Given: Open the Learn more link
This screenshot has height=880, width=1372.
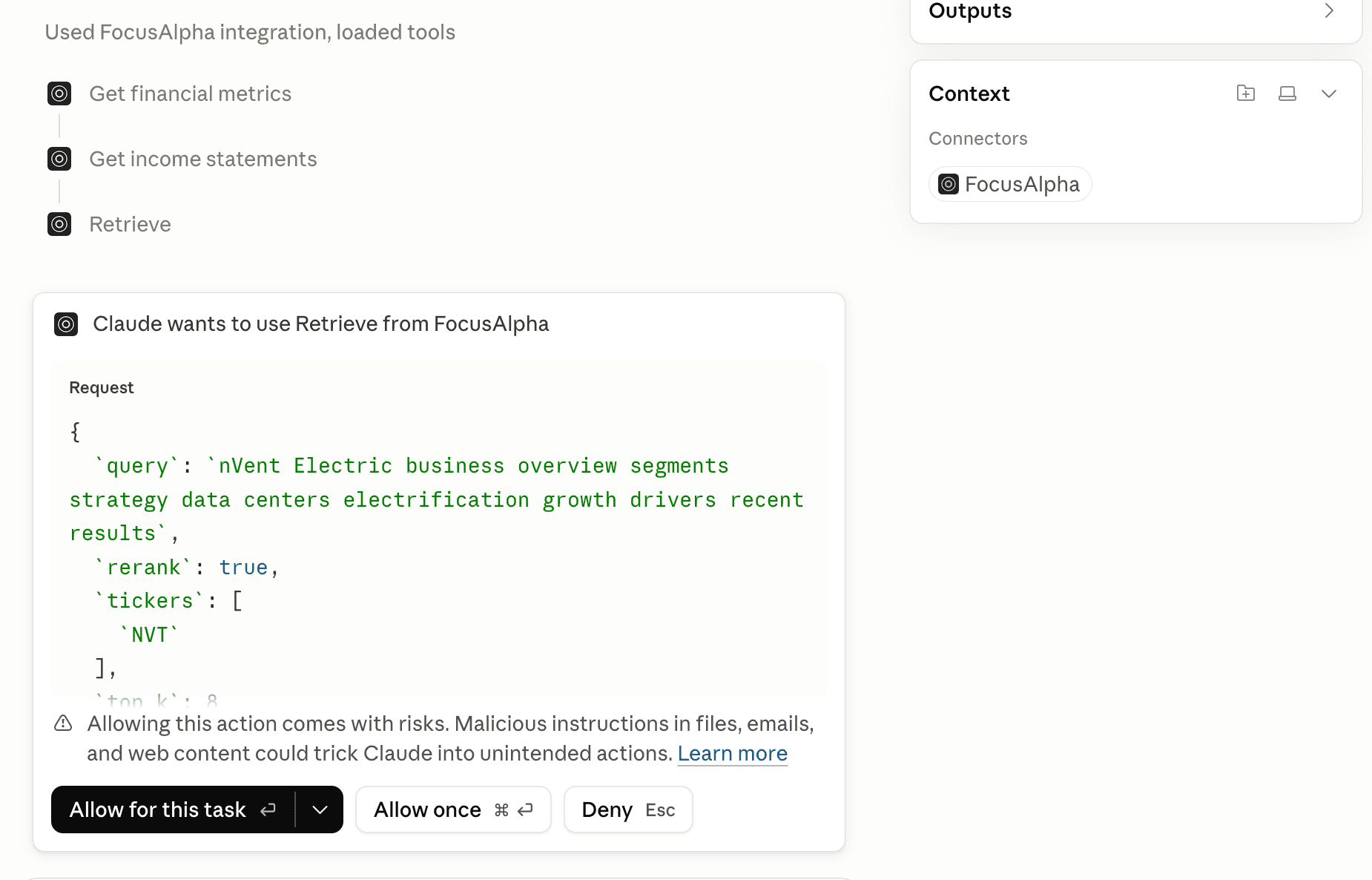Looking at the screenshot, I should [732, 754].
